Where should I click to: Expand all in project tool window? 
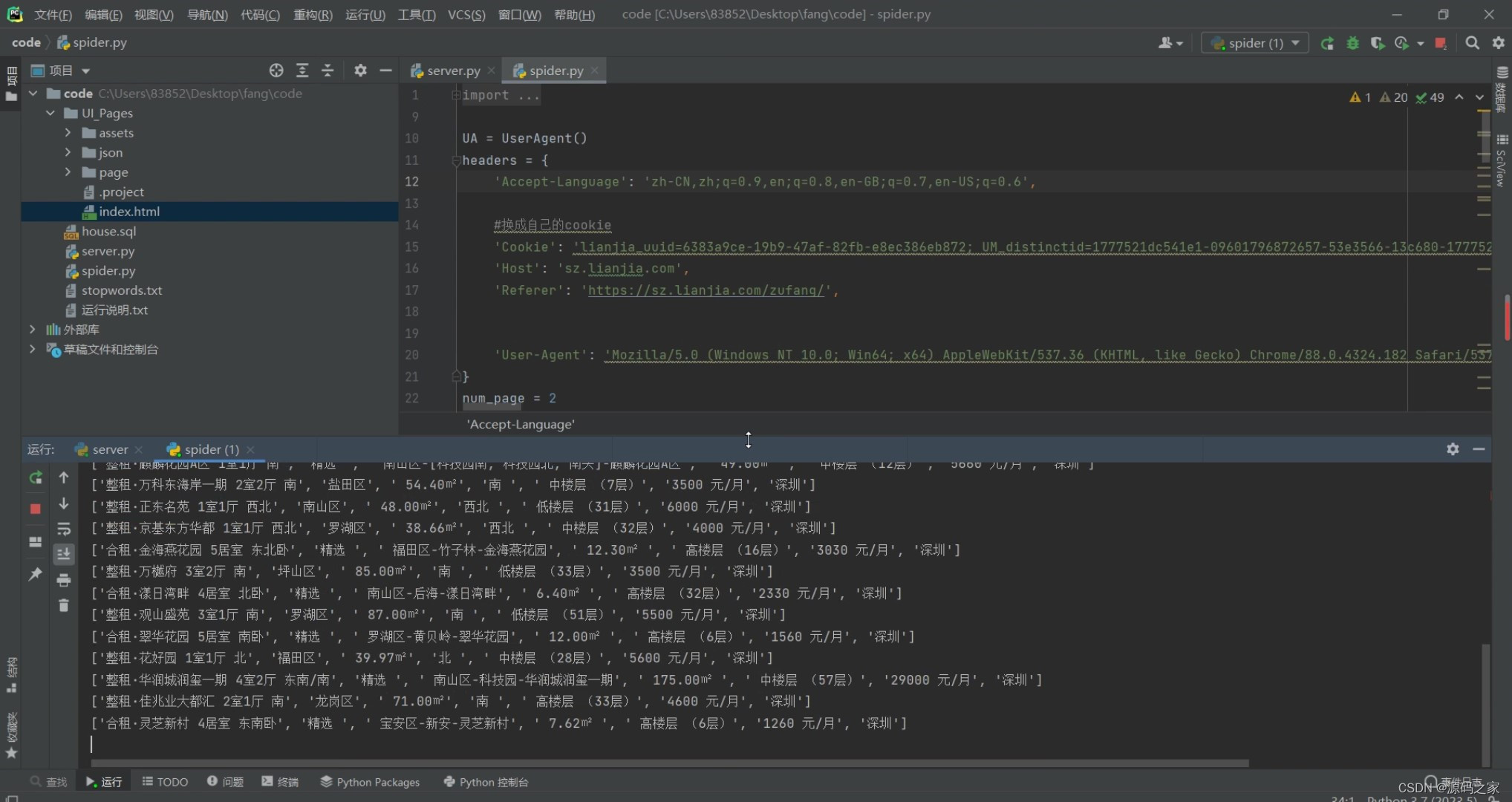302,71
